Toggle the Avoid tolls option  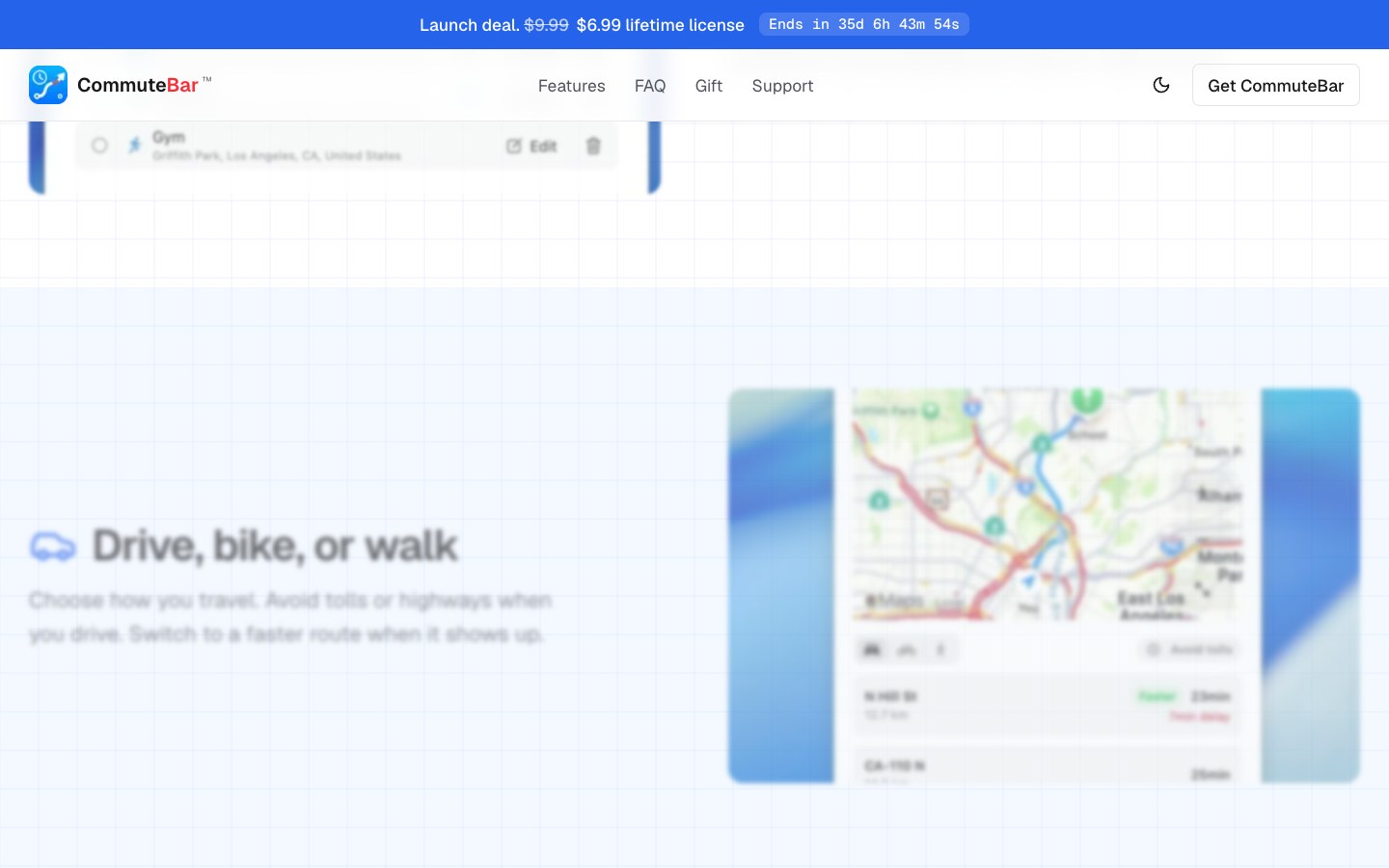(x=1188, y=650)
